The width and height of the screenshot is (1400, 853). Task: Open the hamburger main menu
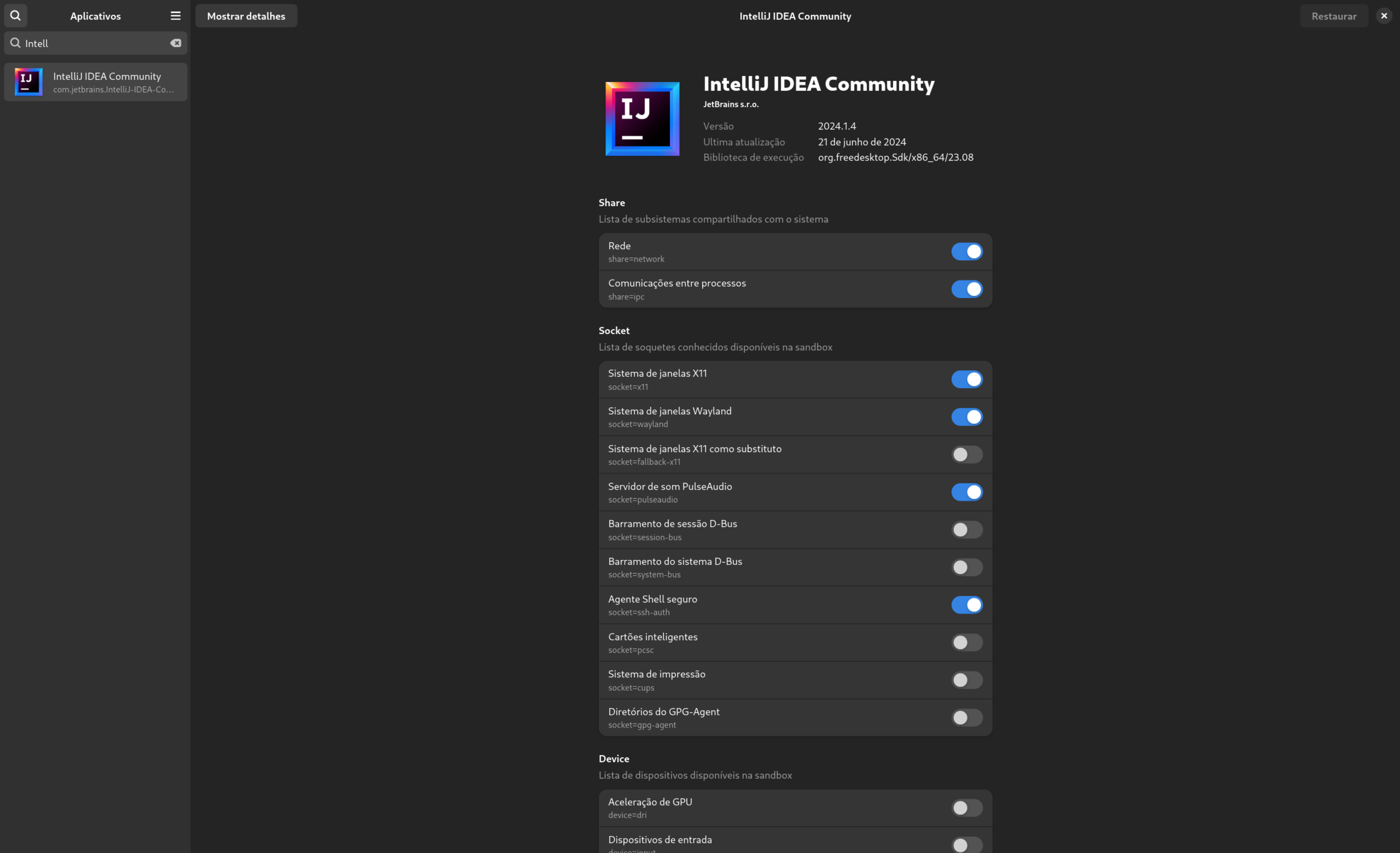[x=176, y=15]
